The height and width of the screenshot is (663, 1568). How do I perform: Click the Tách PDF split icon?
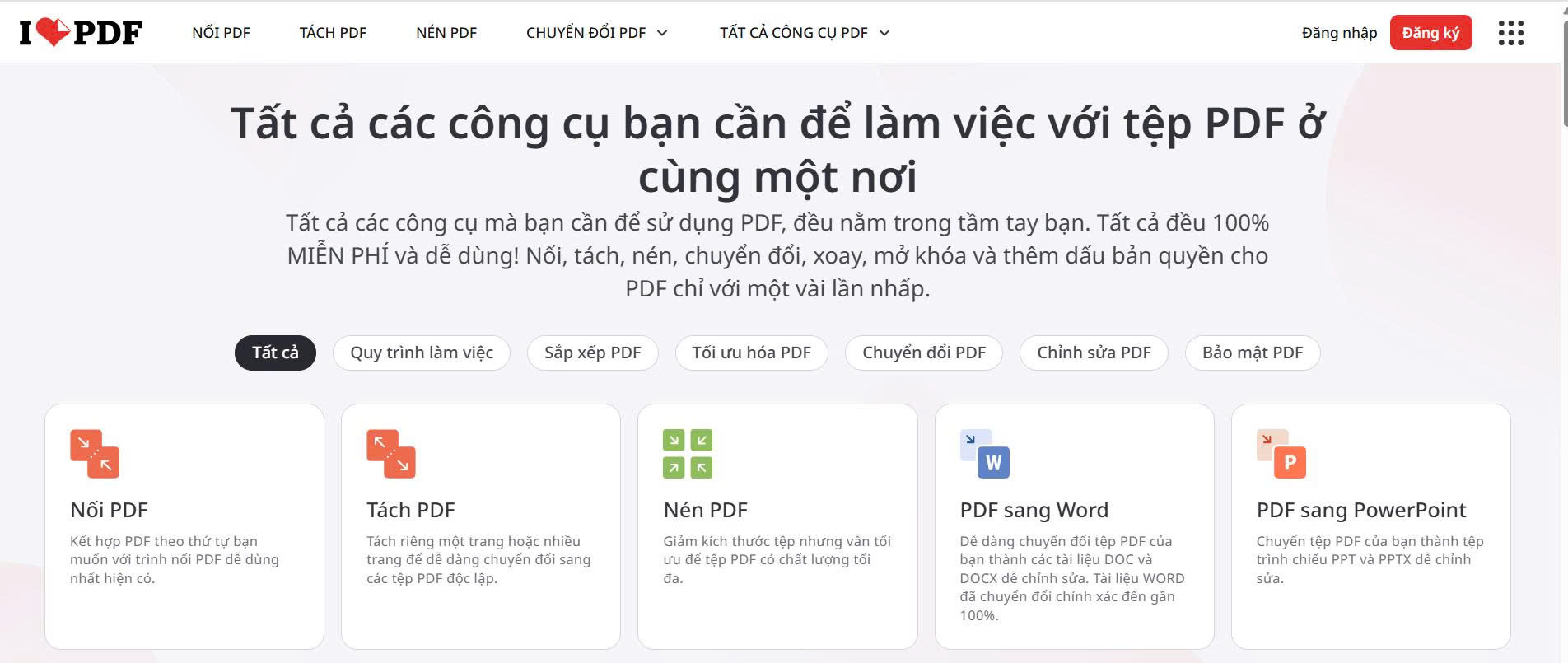391,454
